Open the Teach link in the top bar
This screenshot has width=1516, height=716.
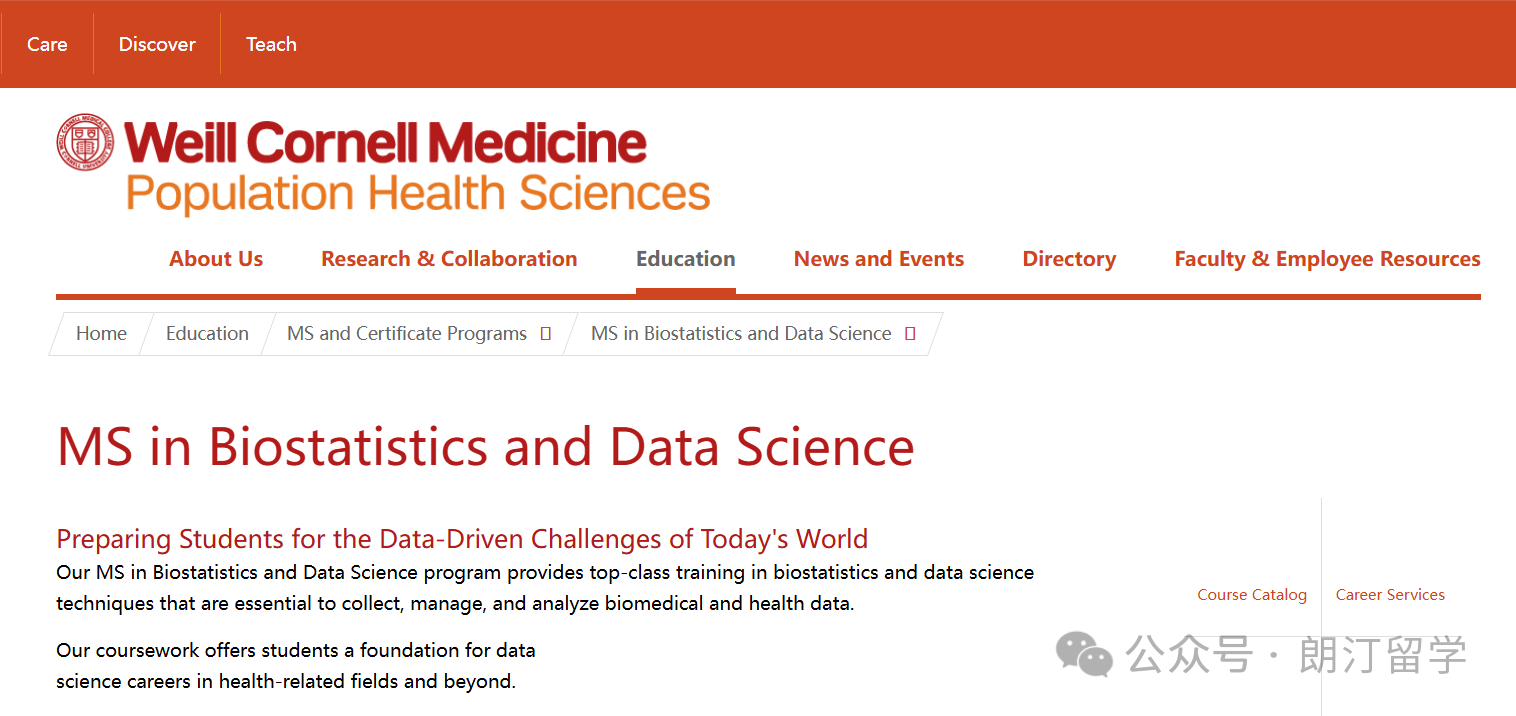(271, 44)
